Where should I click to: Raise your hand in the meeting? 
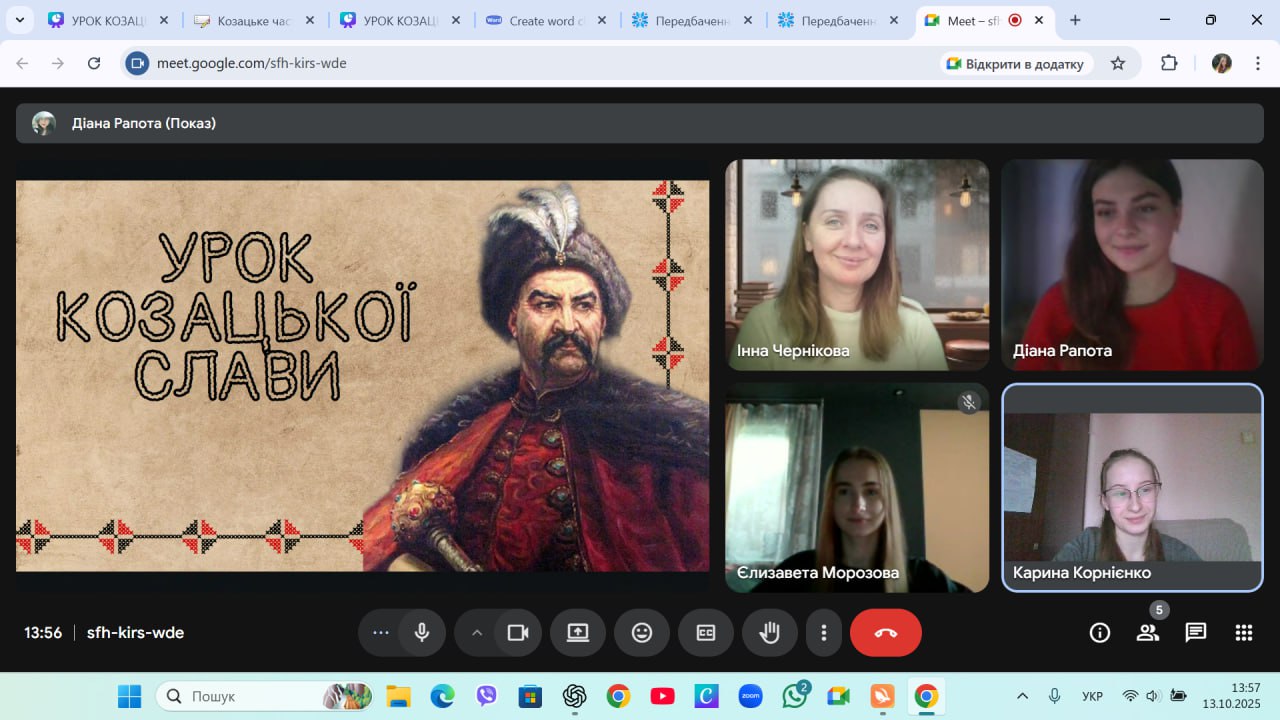coord(769,632)
